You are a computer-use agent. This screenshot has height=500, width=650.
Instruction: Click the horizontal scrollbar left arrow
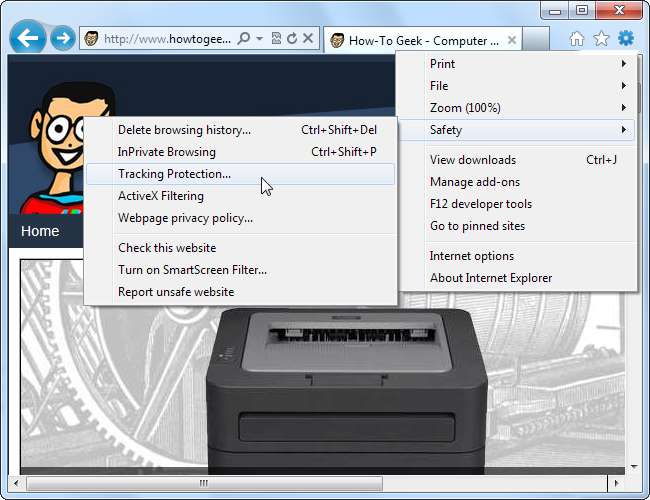click(x=16, y=483)
